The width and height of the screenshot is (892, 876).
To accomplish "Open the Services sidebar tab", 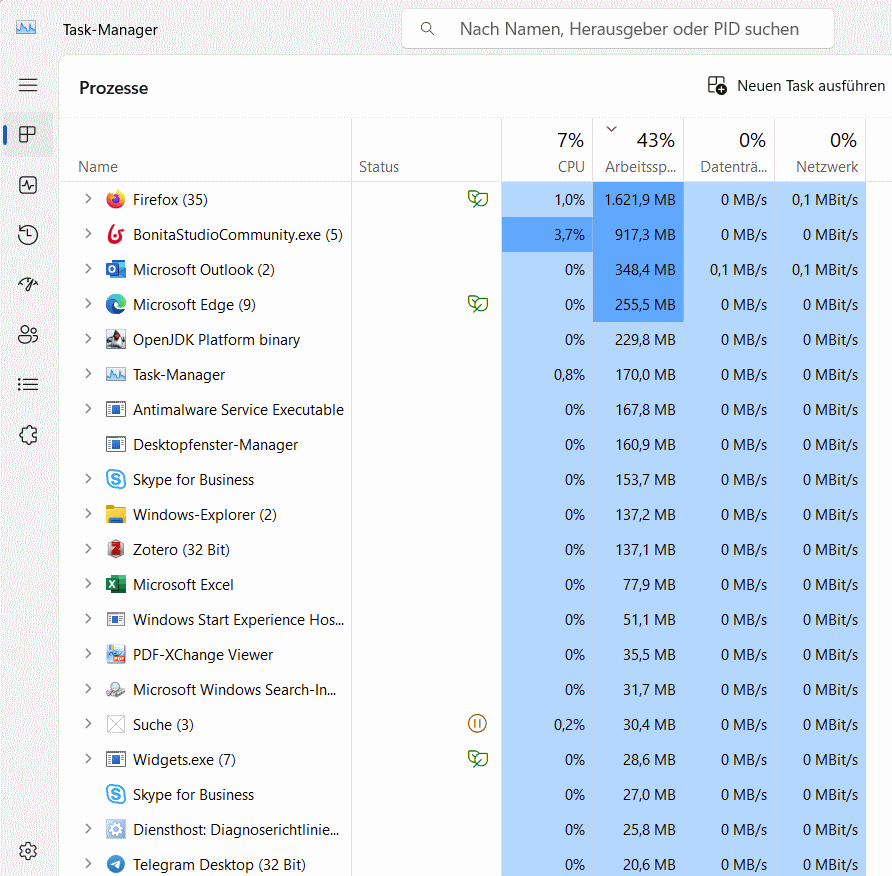I will tap(28, 435).
